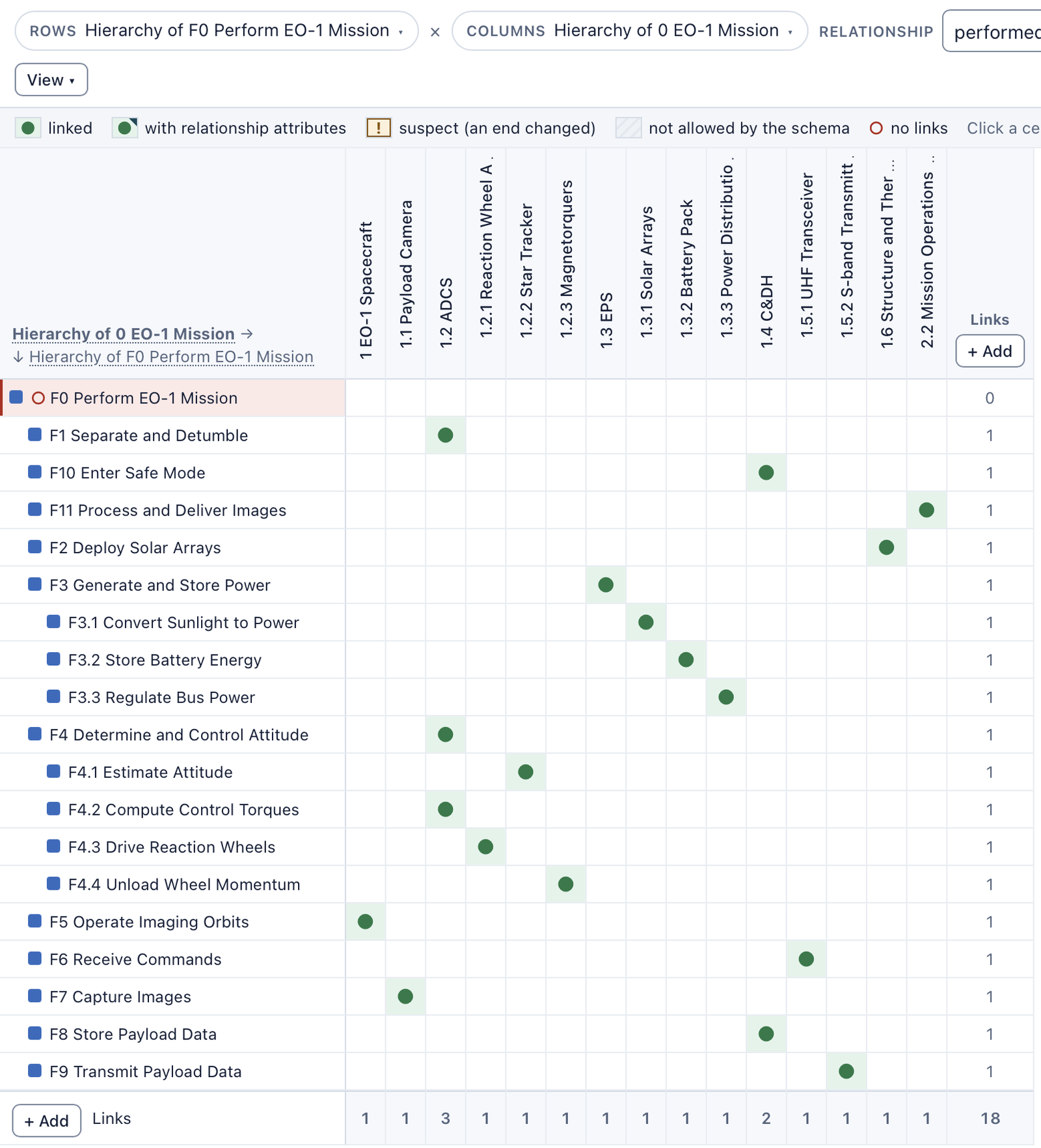Click linked dot for F5 and EO-1 Spacecraft

pos(366,922)
